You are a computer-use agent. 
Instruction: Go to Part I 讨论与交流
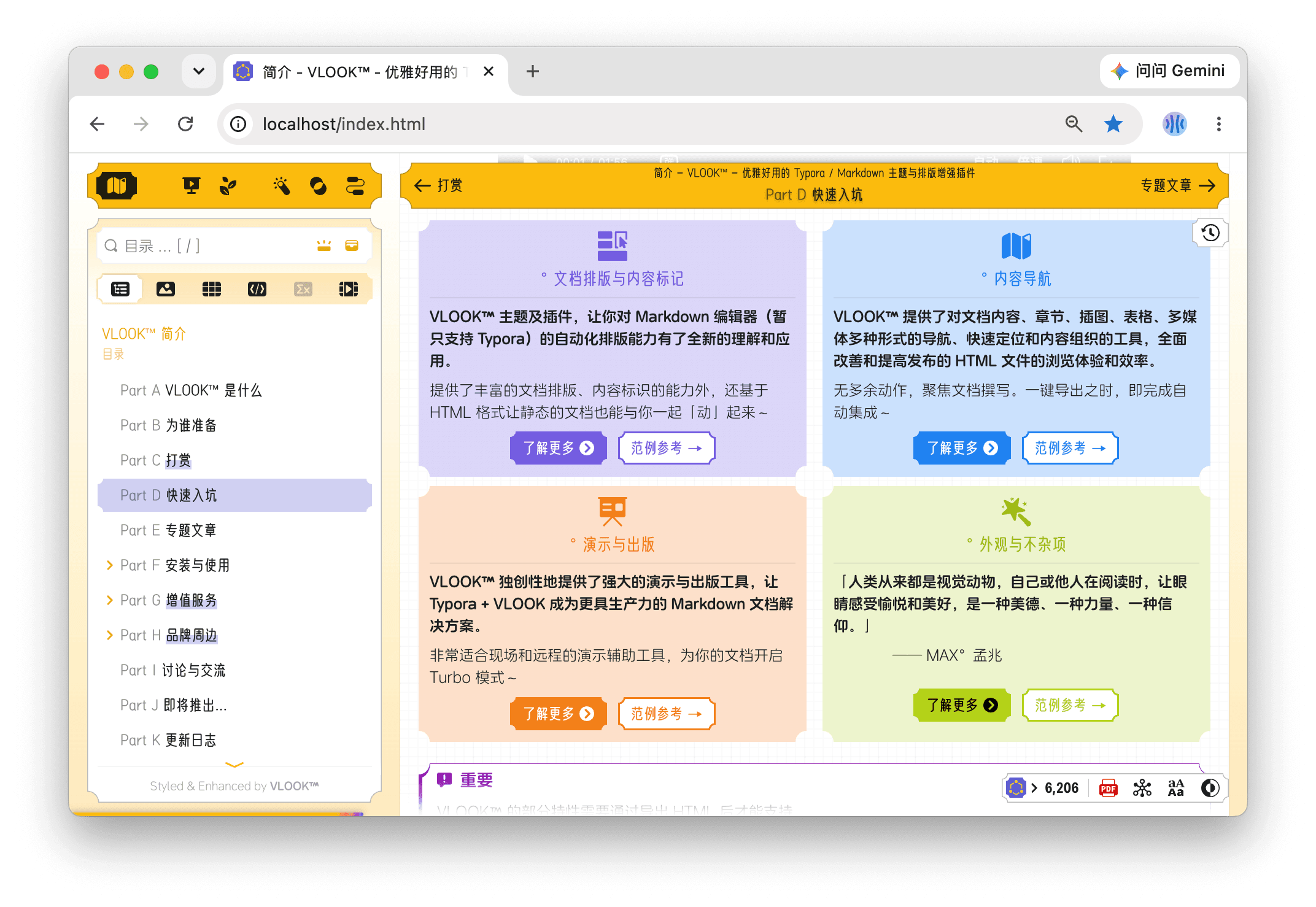coord(173,670)
